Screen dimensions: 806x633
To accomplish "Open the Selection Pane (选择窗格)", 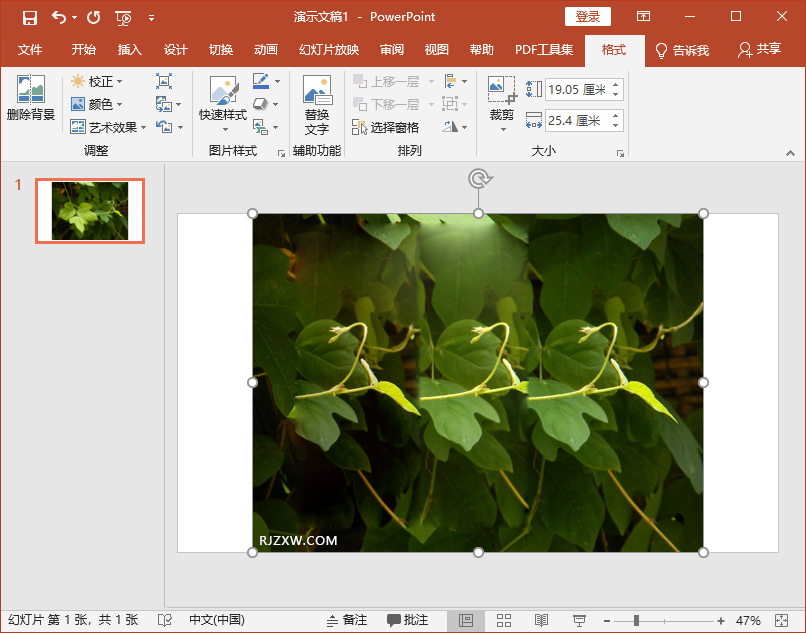I will [x=385, y=128].
